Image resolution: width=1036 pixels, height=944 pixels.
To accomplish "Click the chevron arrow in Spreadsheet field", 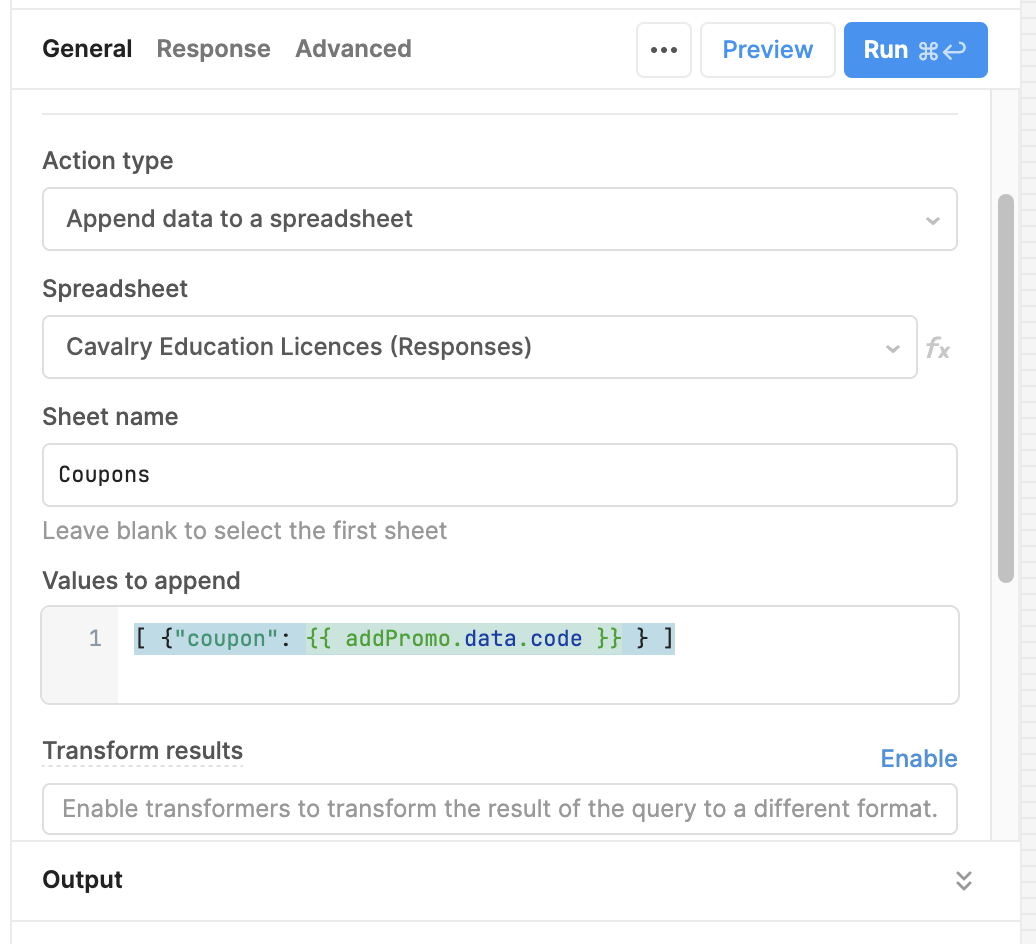I will pos(892,348).
